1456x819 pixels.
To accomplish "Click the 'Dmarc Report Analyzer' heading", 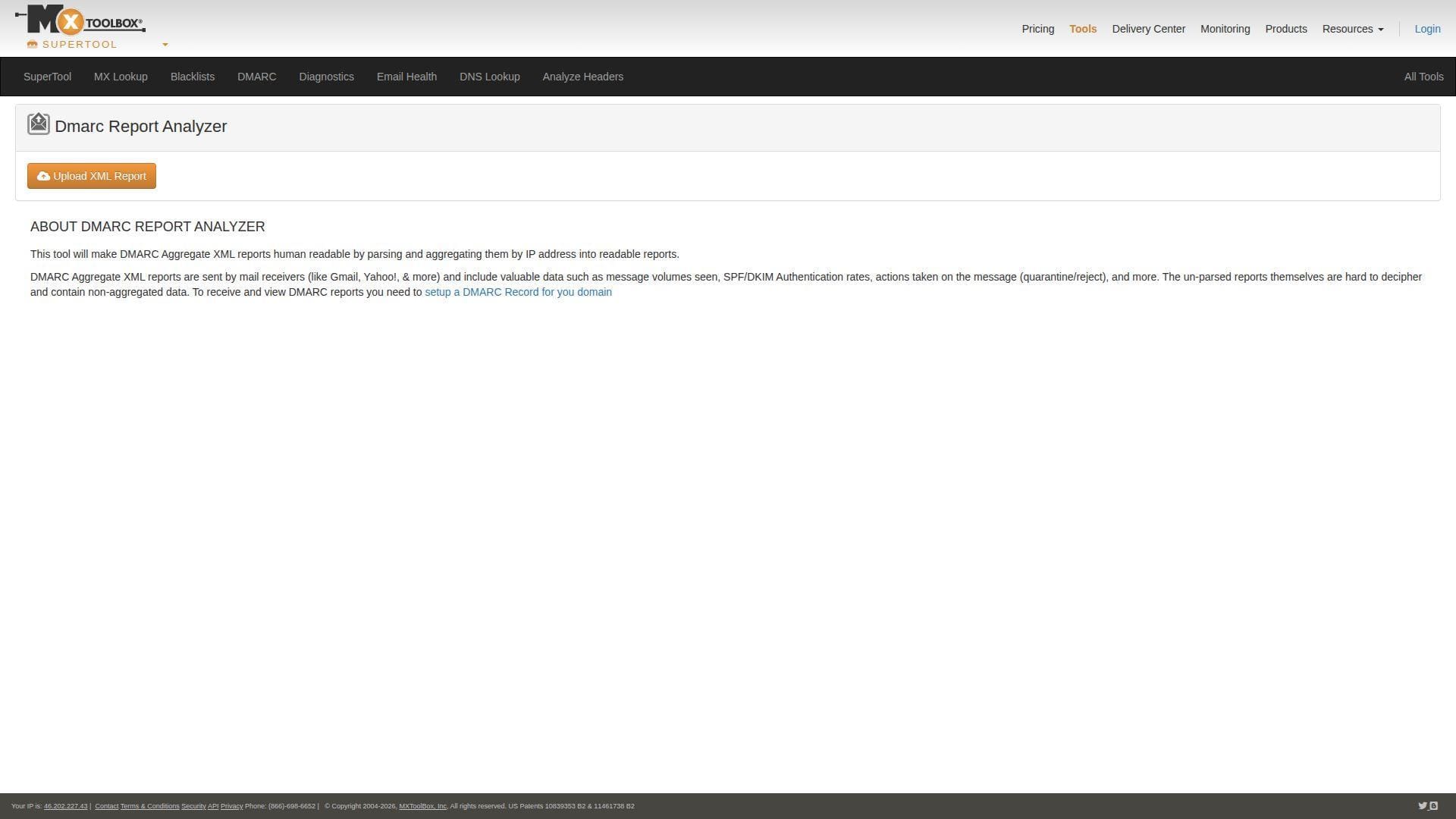I will [140, 127].
